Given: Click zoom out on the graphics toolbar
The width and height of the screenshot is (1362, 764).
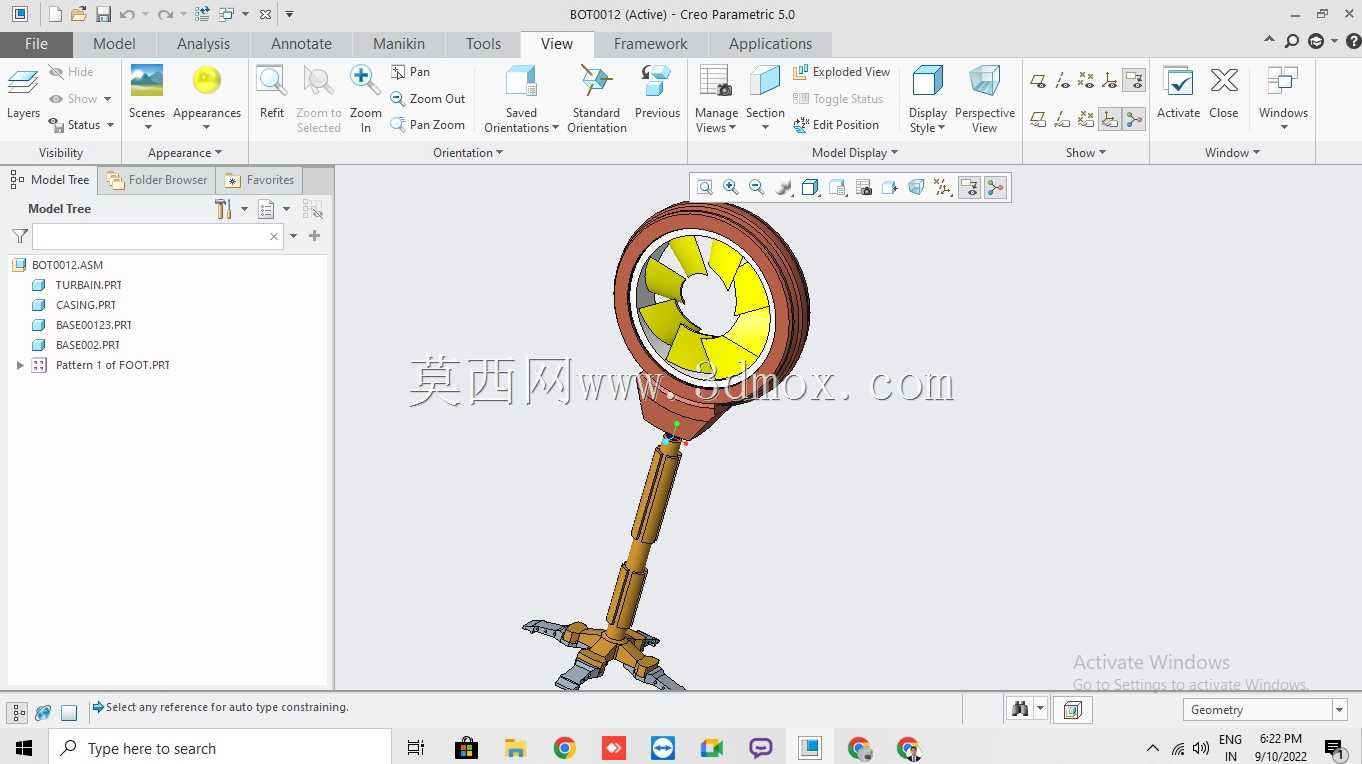Looking at the screenshot, I should tap(757, 187).
